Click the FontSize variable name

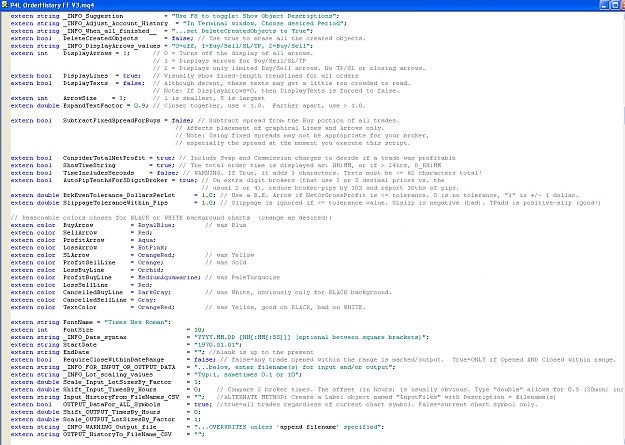(78, 330)
